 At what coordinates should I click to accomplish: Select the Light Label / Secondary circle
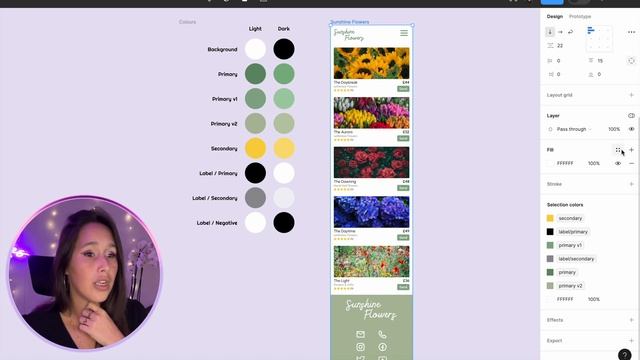click(255, 198)
